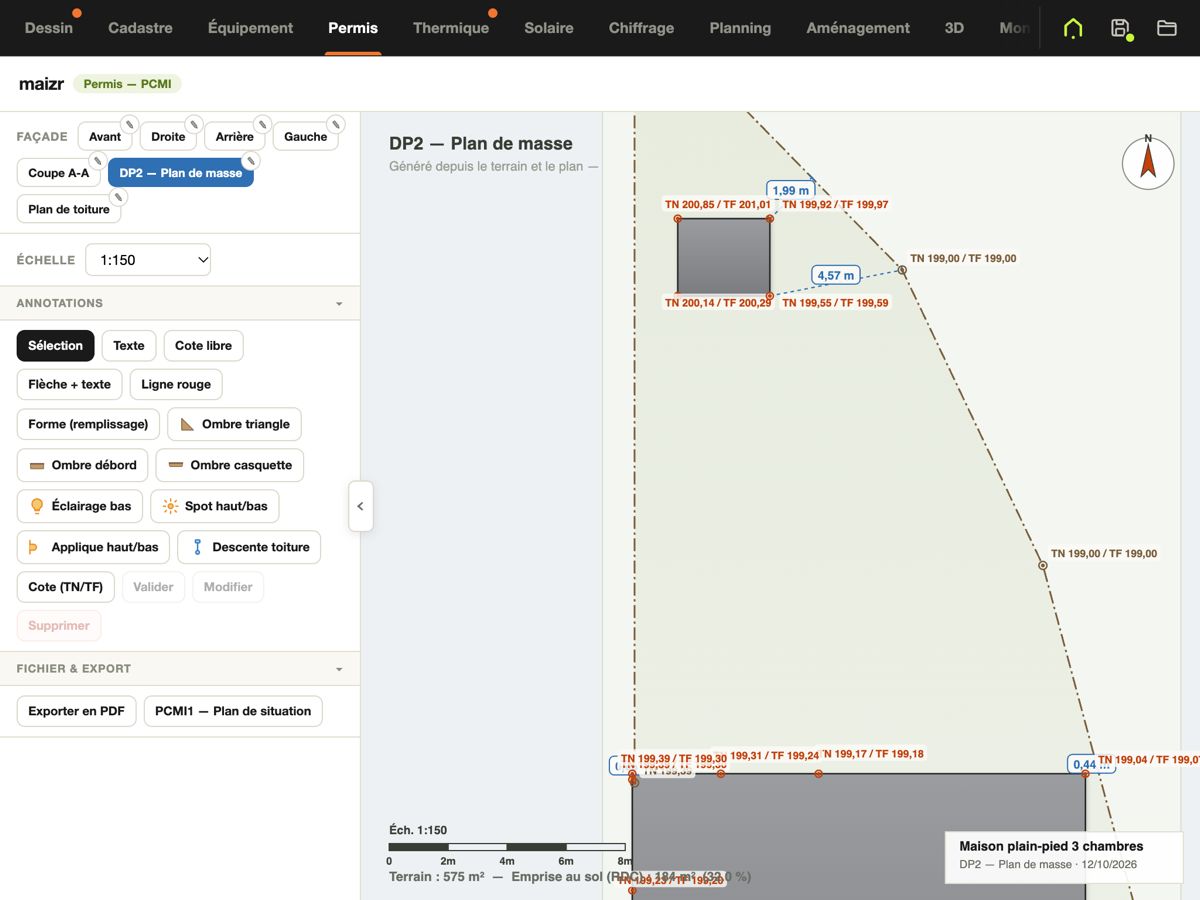Choose the Spot haut/bas lighting tool
Viewport: 1200px width, 900px height.
point(215,506)
